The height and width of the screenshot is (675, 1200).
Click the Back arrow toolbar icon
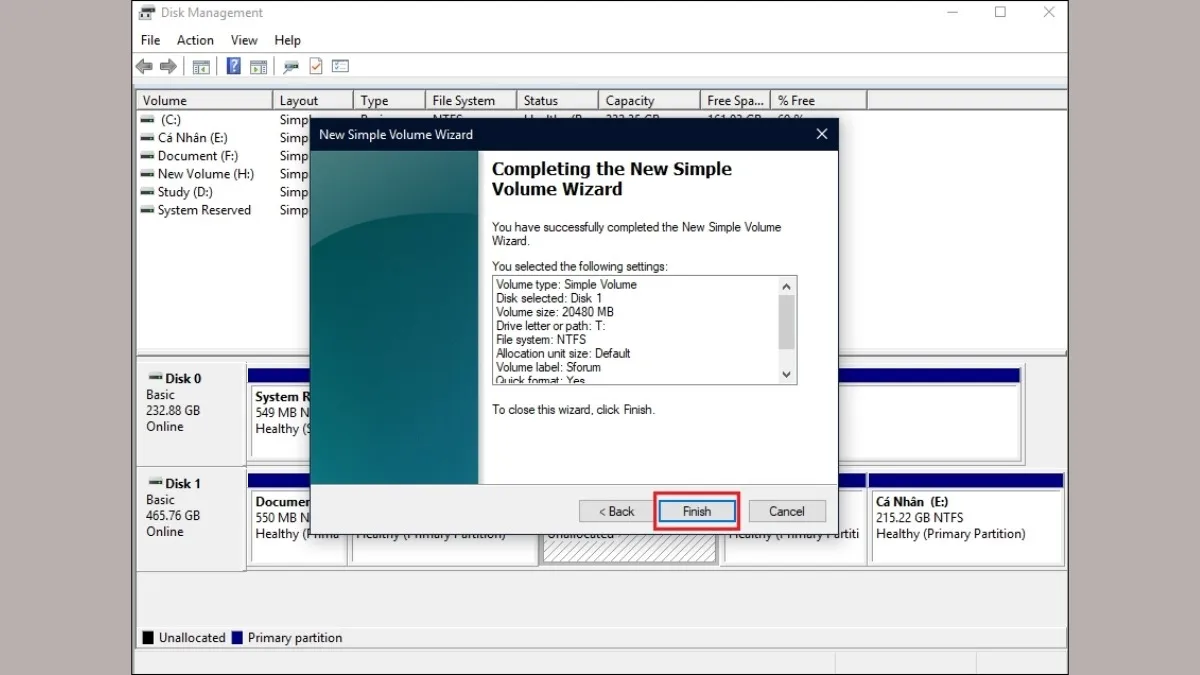pyautogui.click(x=144, y=66)
